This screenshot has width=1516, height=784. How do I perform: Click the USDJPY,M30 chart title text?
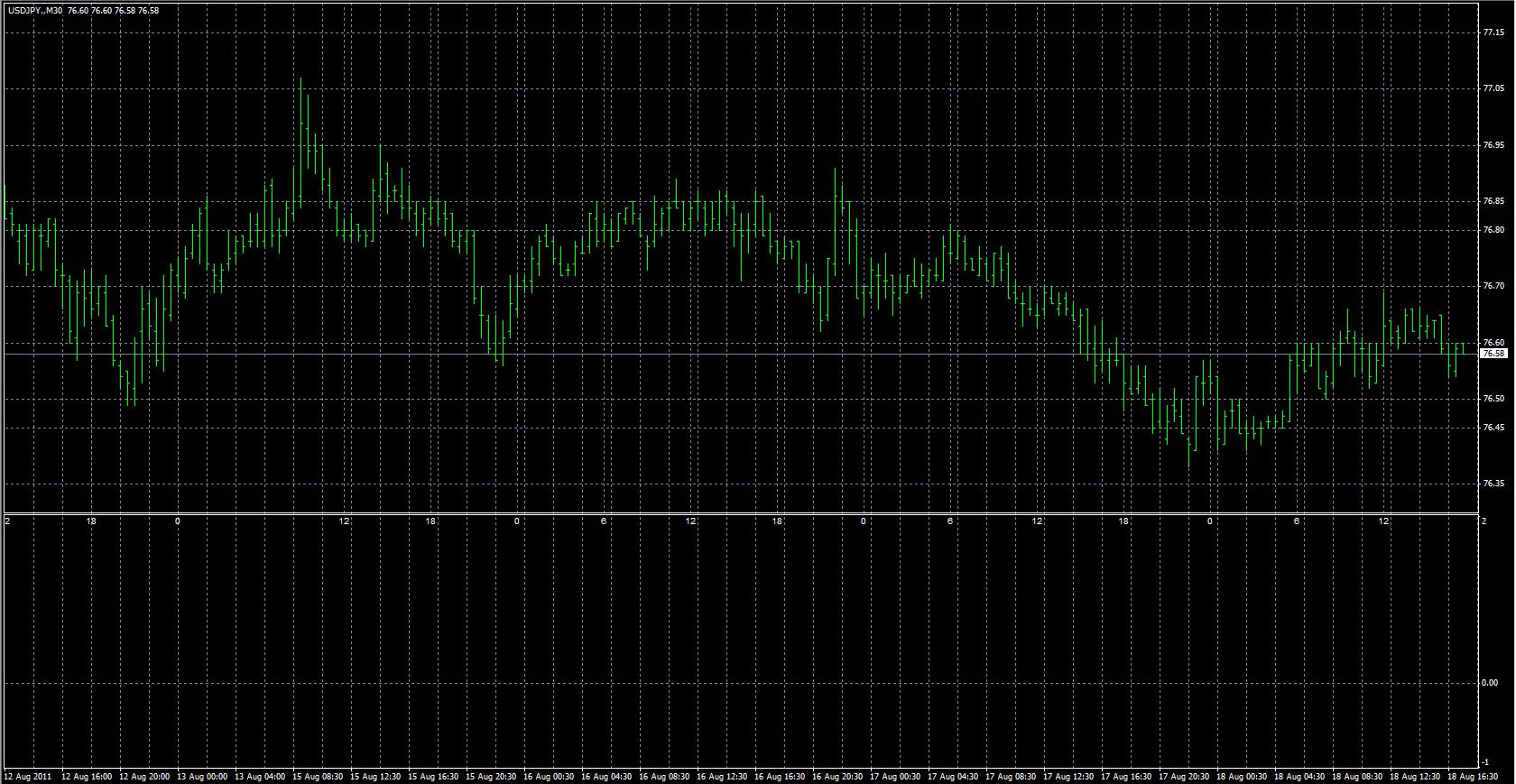(35, 11)
